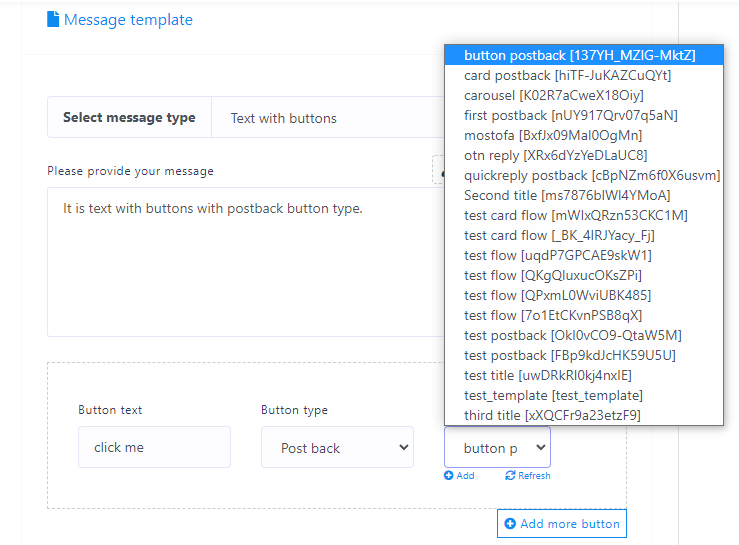The image size is (739, 545).
Task: Open the Button type dropdown
Action: click(x=337, y=448)
